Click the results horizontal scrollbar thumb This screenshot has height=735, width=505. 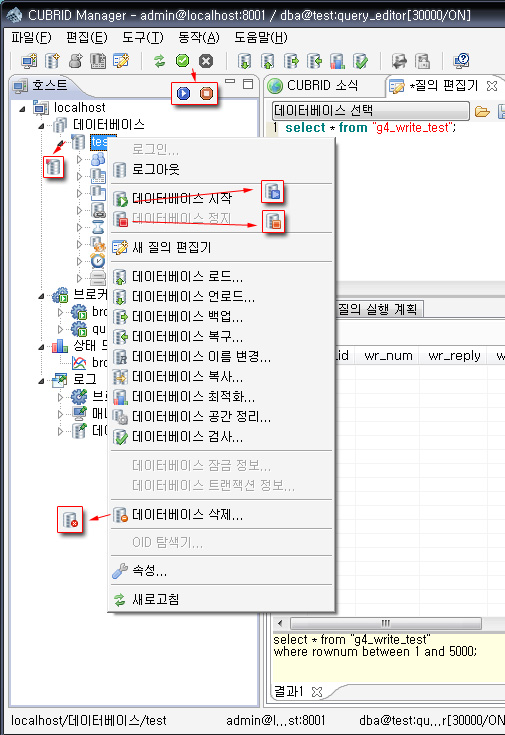[x=386, y=623]
